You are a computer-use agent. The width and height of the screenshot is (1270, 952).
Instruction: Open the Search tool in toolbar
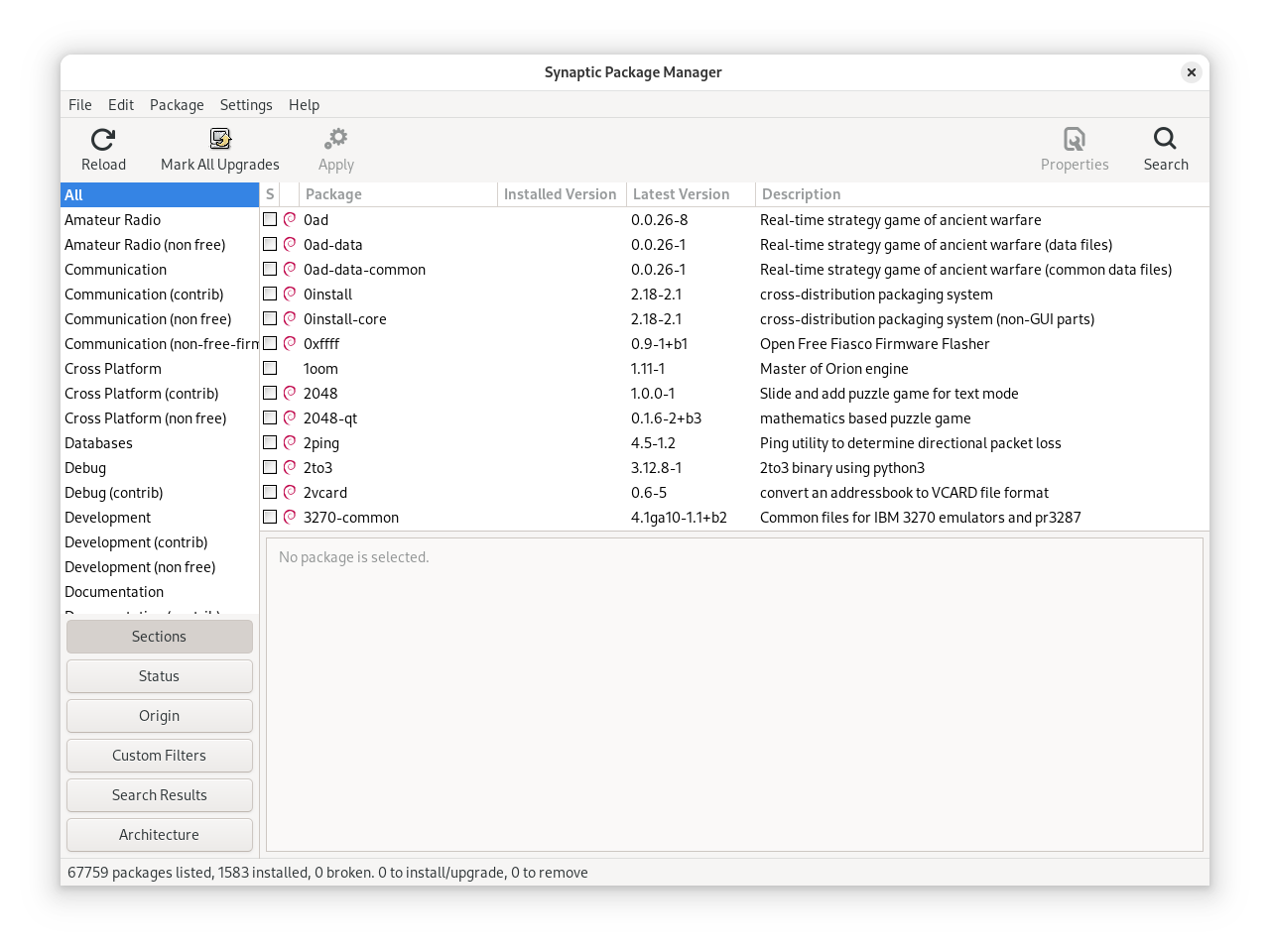click(1165, 139)
